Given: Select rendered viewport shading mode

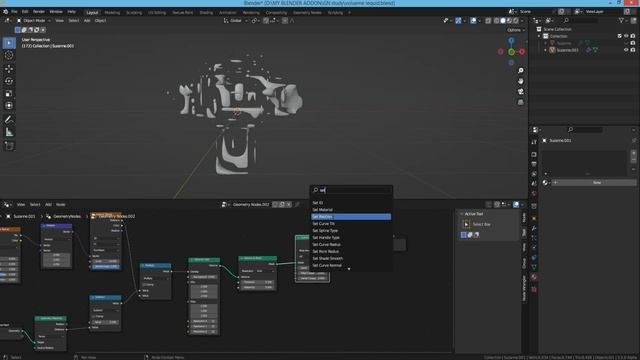Looking at the screenshot, I should (516, 21).
